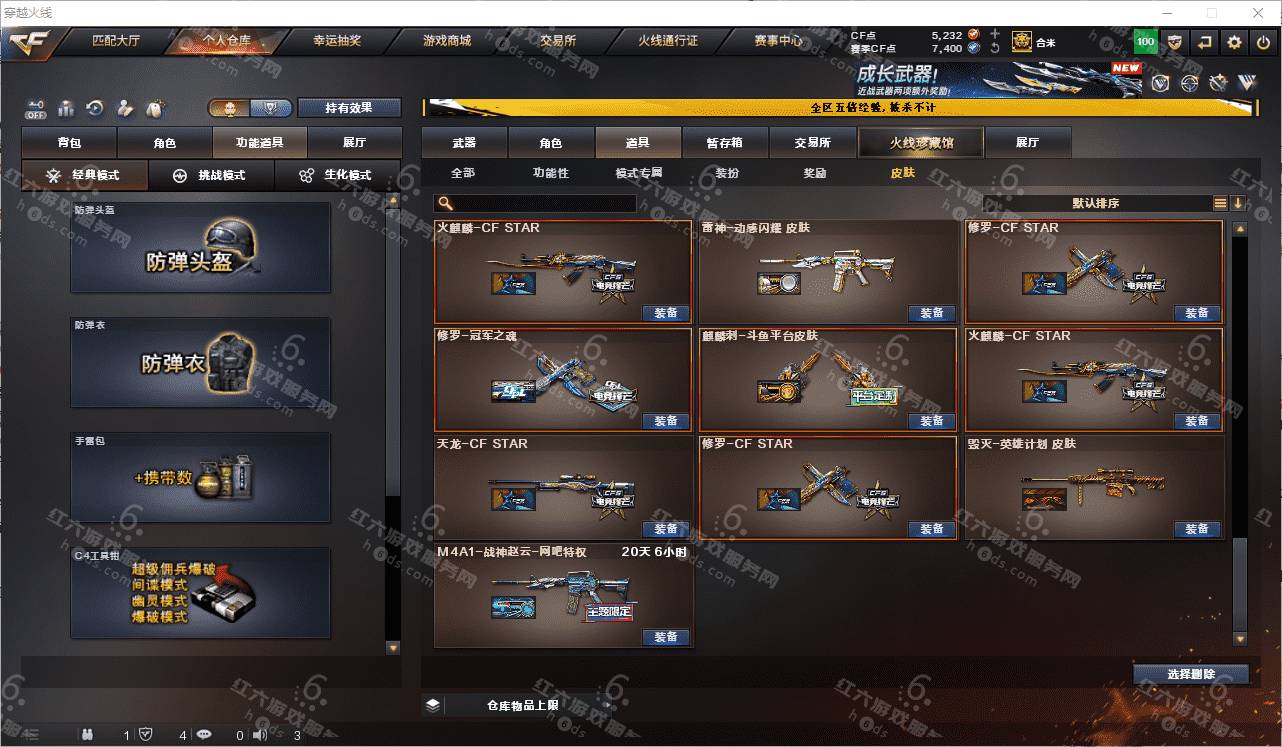The height and width of the screenshot is (747, 1282).
Task: Select the soldier side of the toggle
Action: tap(229, 107)
